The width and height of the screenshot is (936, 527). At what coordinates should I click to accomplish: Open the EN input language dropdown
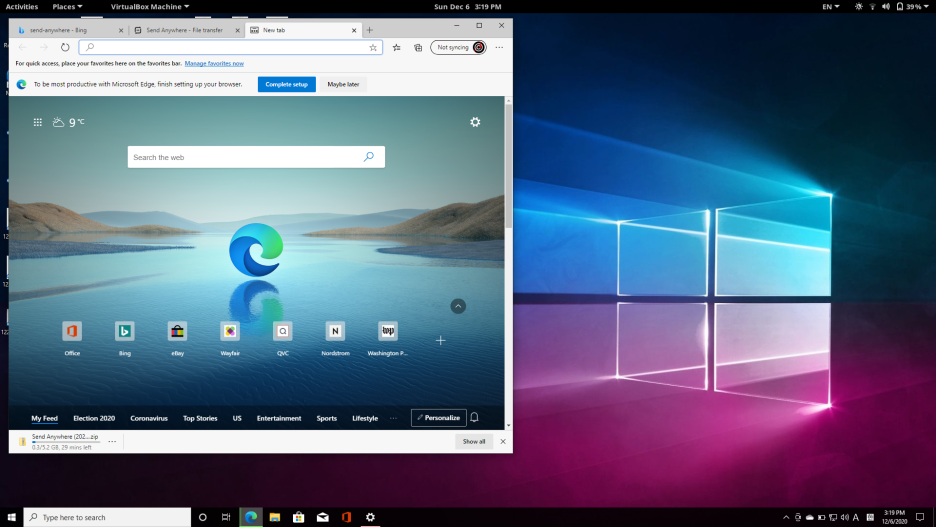point(830,7)
